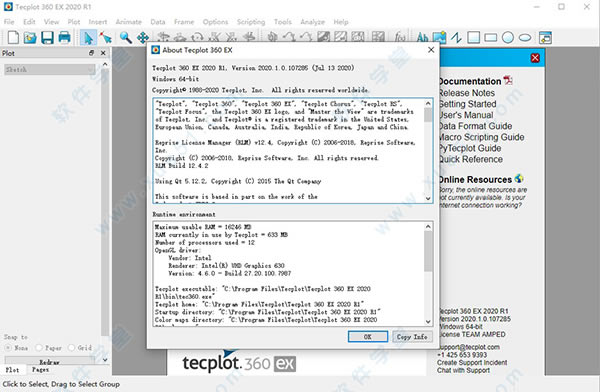
Task: Close the About Tecplot 360 EX dialog
Action: pyautogui.click(x=431, y=50)
